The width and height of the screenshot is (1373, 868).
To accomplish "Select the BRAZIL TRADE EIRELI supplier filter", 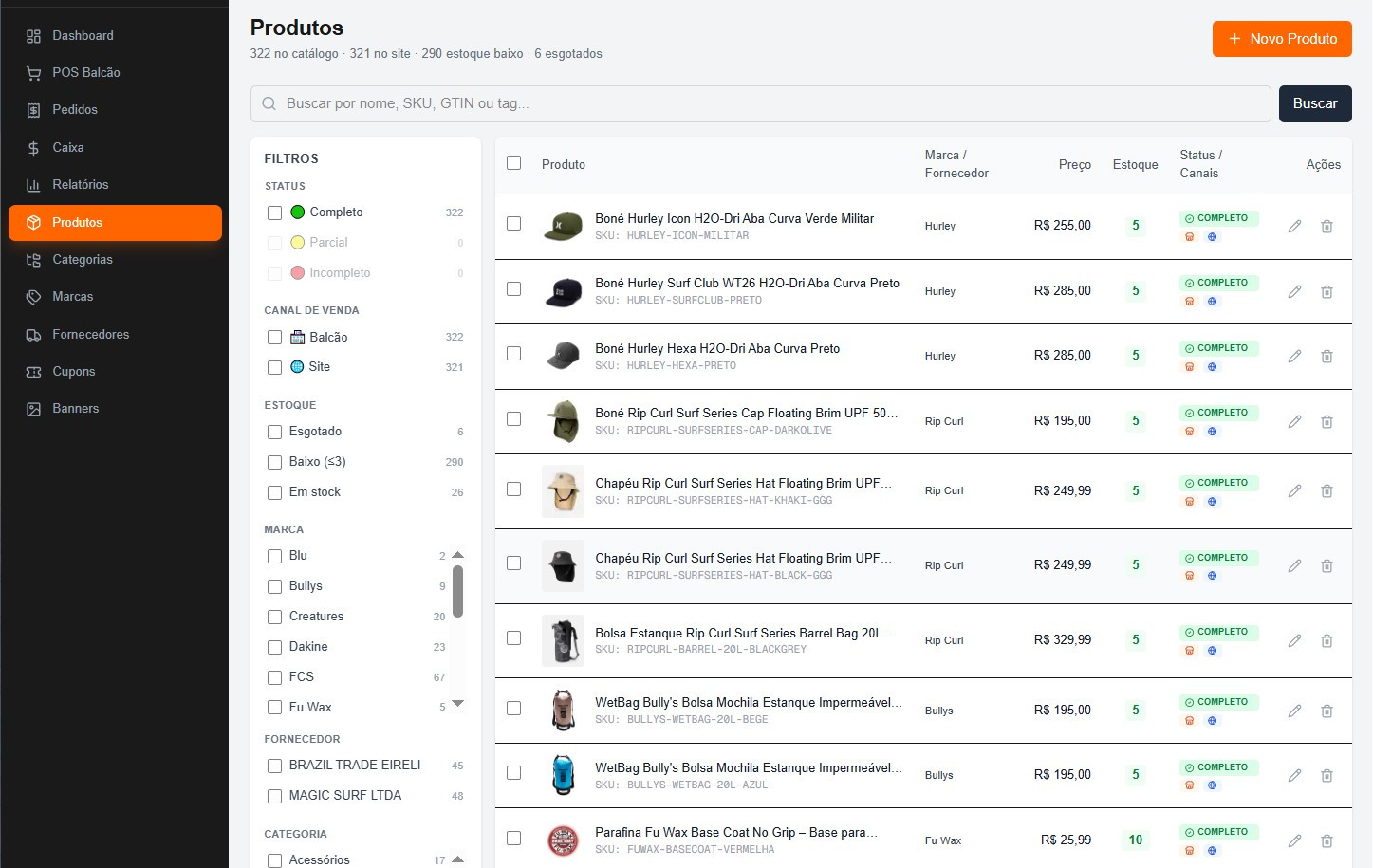I will click(x=274, y=766).
